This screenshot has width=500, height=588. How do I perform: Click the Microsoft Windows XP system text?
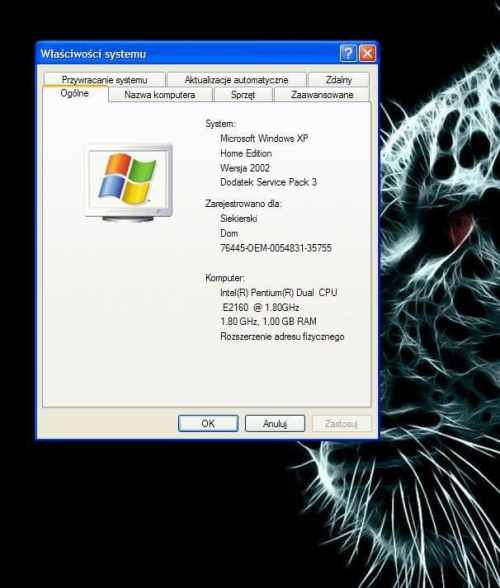(x=264, y=138)
